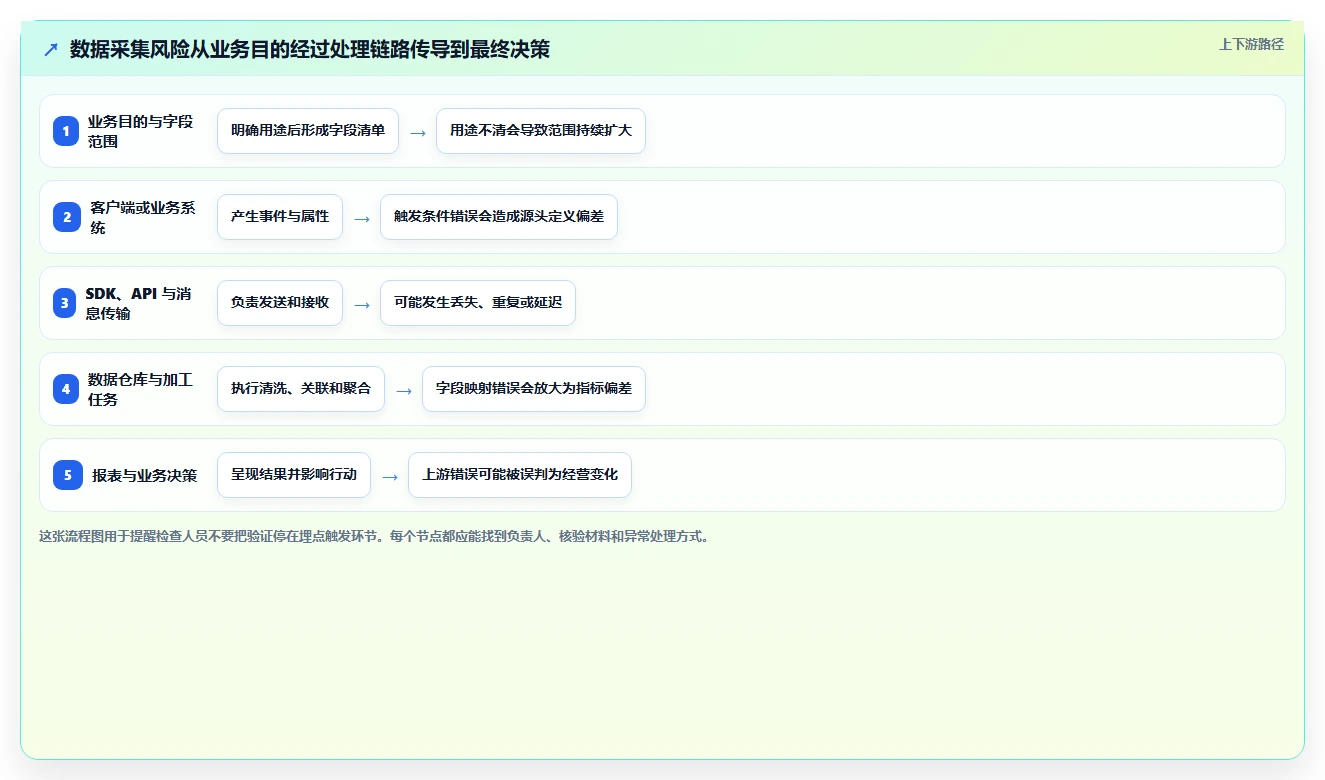
Task: Select the 业务目的与字段范围 step label
Action: tap(141, 131)
